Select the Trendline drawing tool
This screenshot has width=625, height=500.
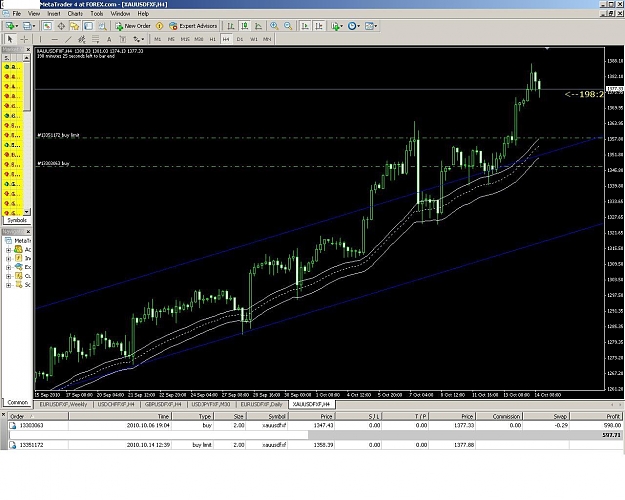(x=68, y=39)
